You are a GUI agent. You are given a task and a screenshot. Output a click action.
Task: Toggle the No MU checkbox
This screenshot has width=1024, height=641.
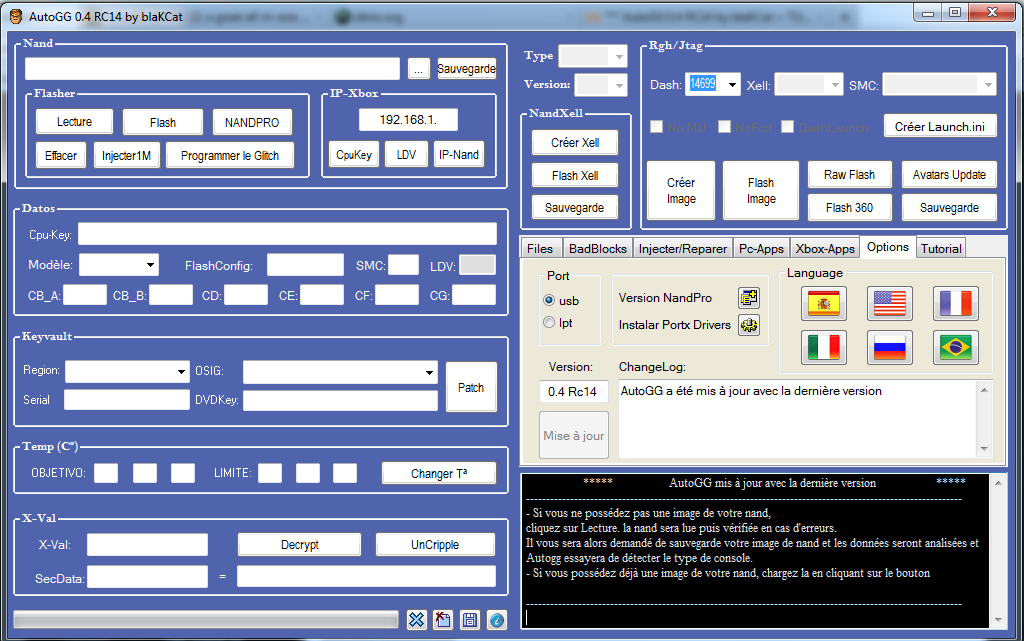656,127
